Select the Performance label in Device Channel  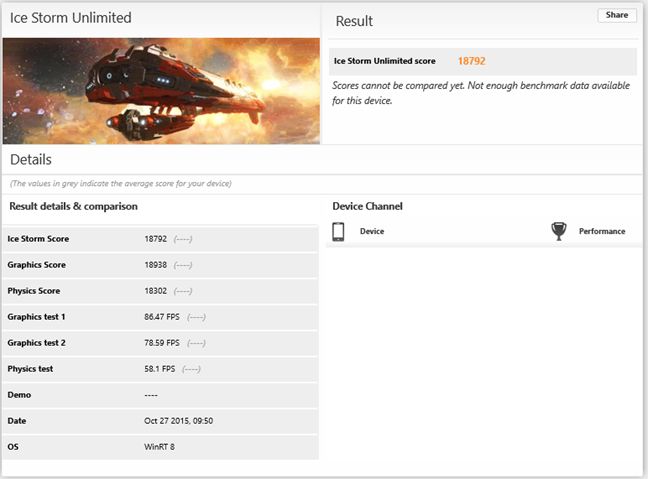(x=602, y=231)
